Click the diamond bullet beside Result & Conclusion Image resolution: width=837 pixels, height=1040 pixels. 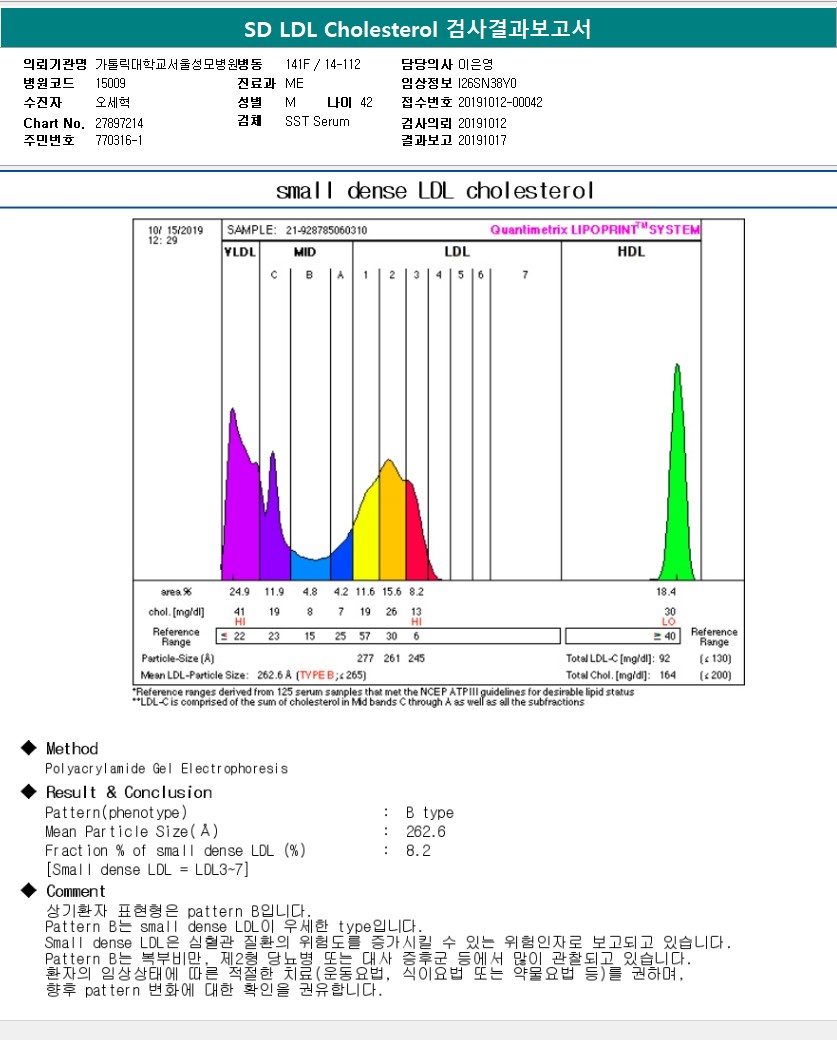point(28,792)
